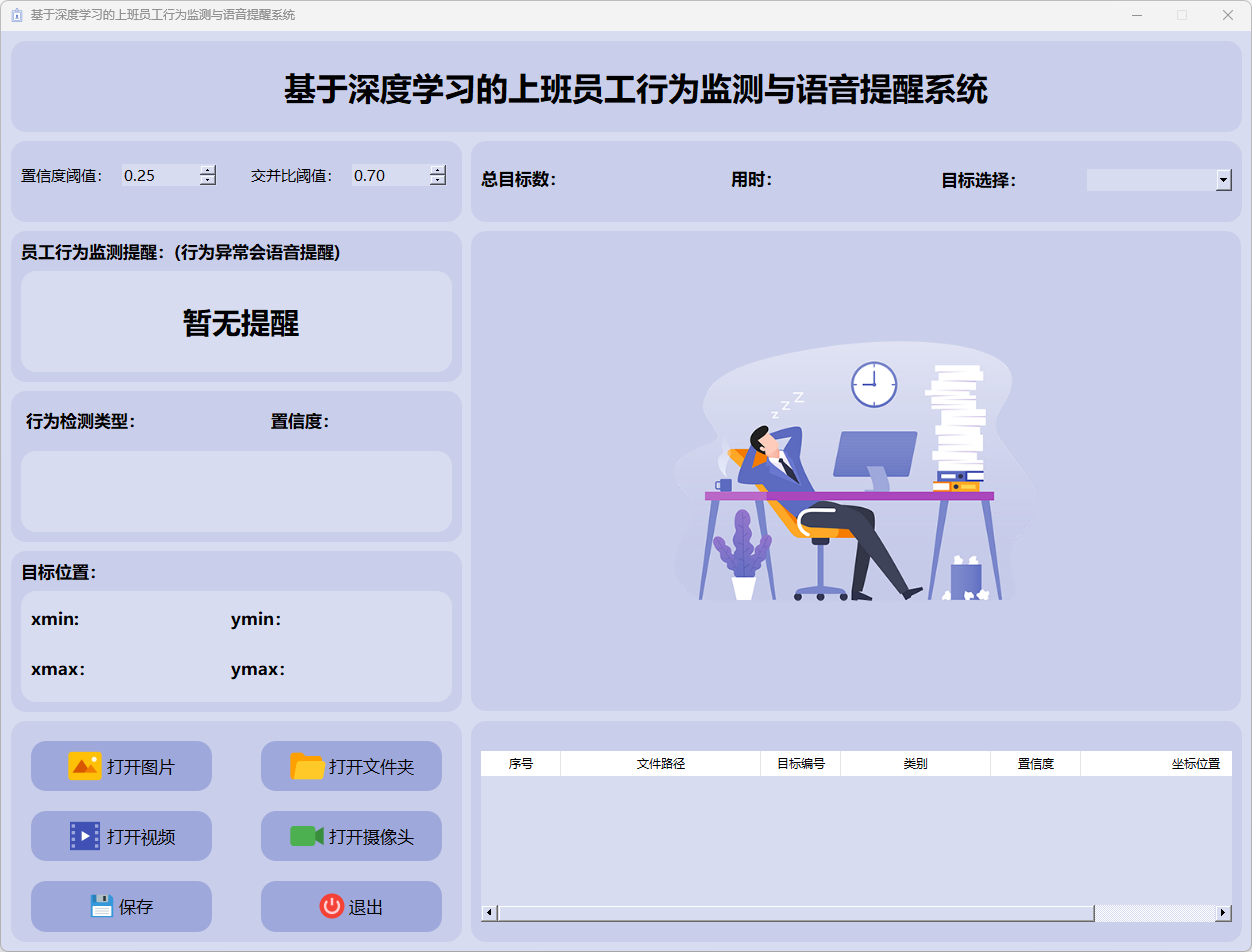This screenshot has width=1252, height=952.
Task: Click the xmin label
Action: 55,620
